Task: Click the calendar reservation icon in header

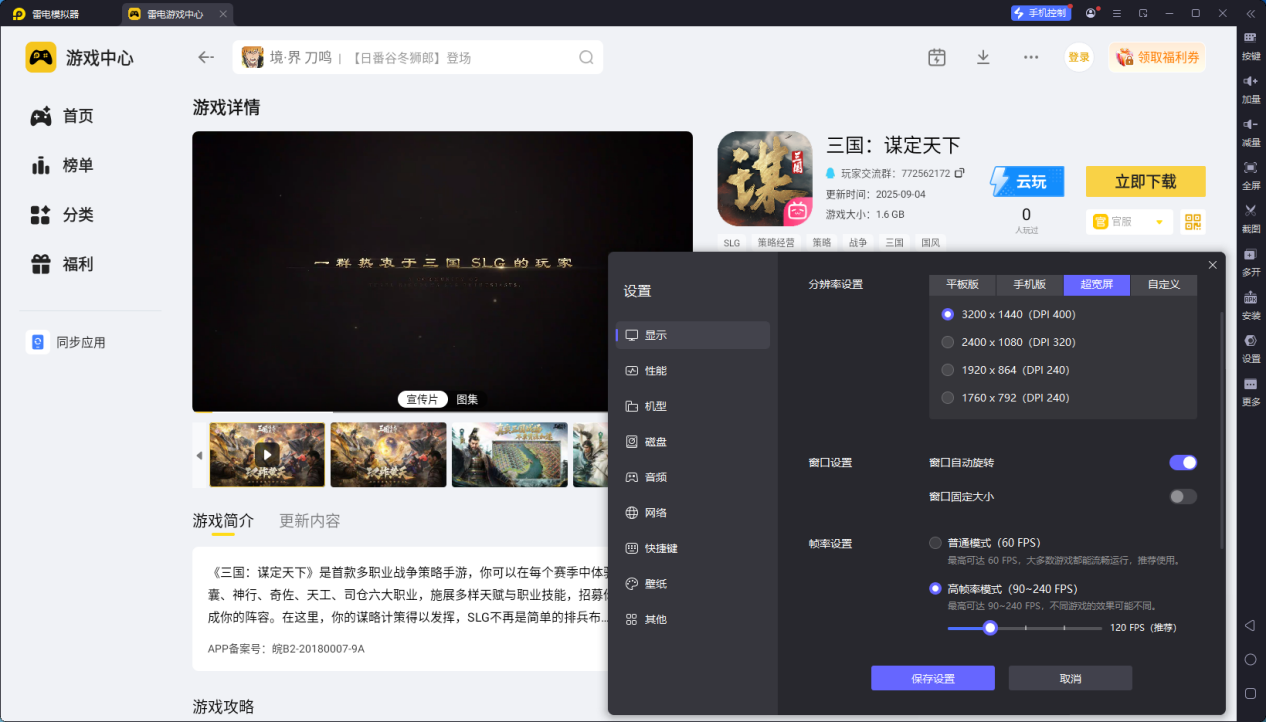Action: click(x=936, y=57)
